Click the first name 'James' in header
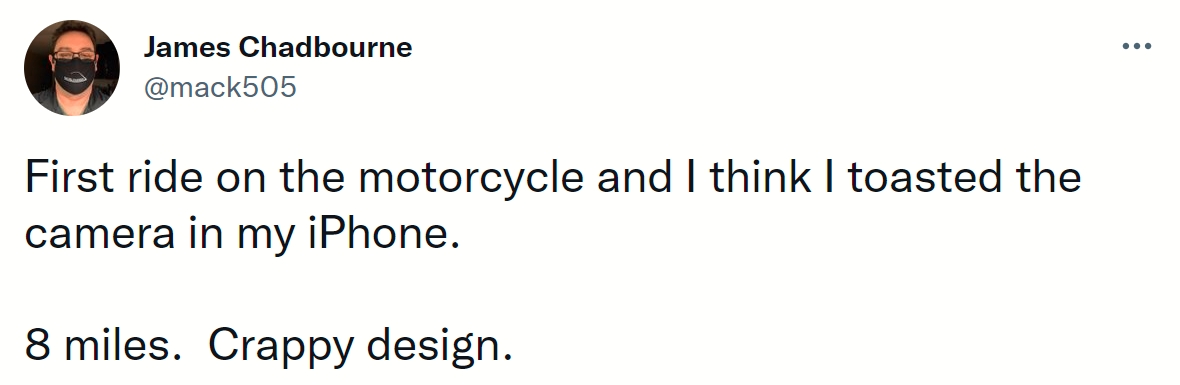This screenshot has height=385, width=1180. click(187, 47)
